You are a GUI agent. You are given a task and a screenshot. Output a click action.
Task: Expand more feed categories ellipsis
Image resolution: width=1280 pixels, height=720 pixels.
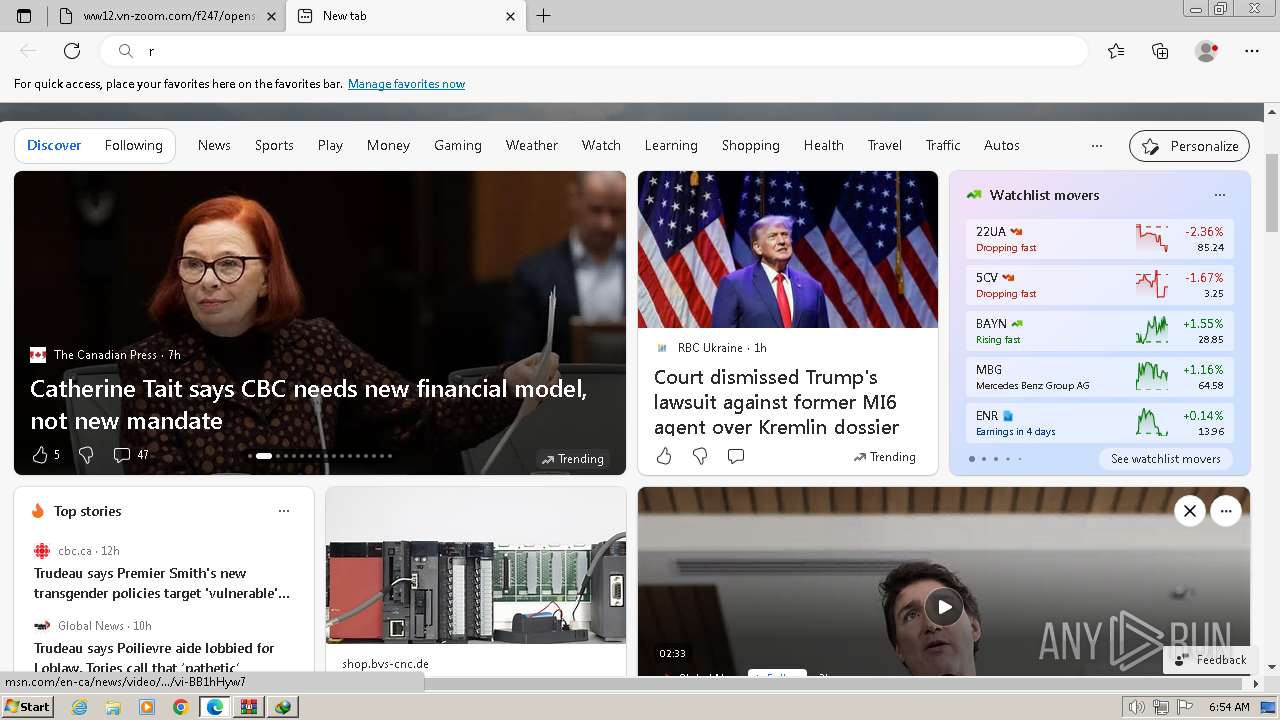tap(1097, 146)
